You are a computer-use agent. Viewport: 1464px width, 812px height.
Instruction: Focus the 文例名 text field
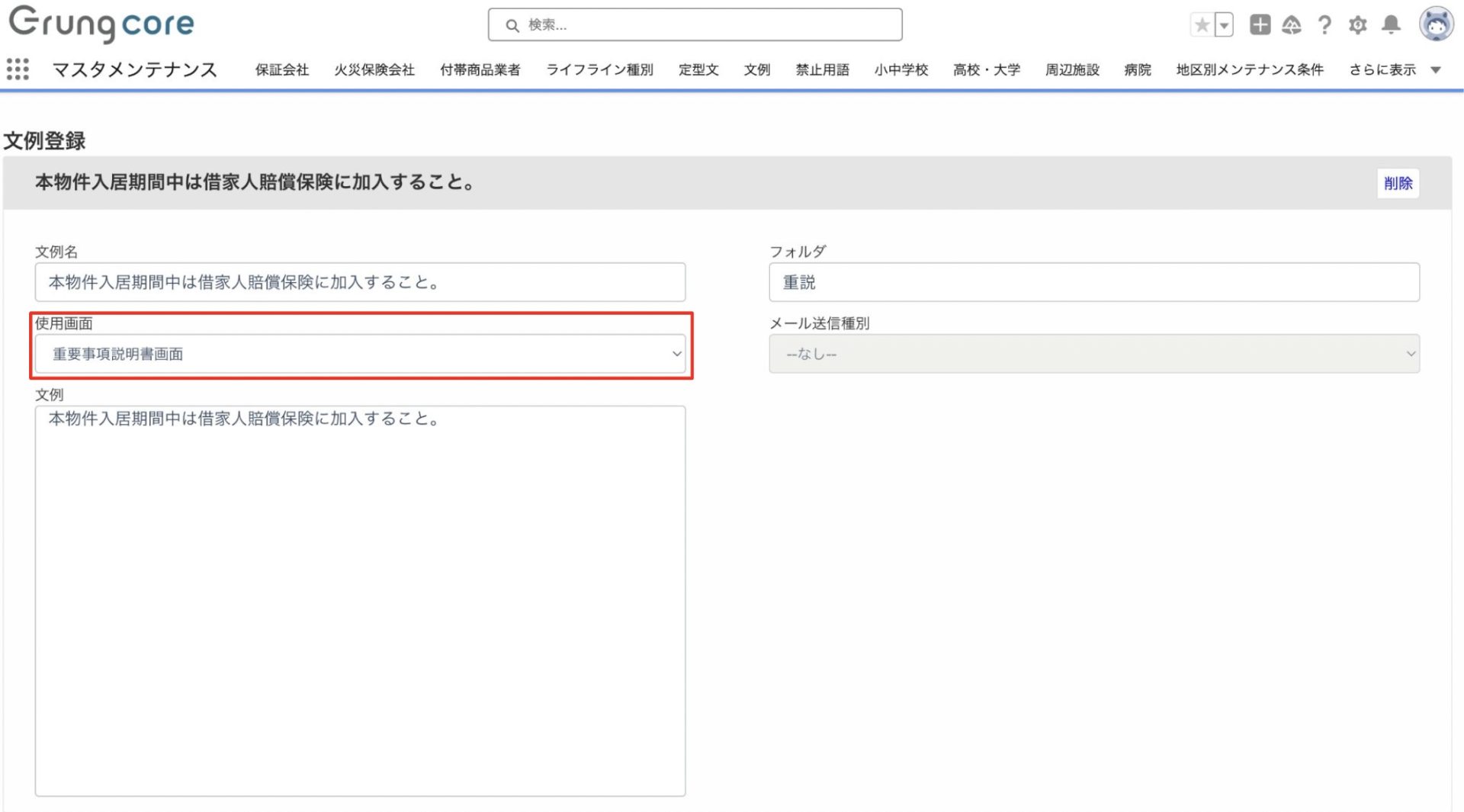point(360,282)
